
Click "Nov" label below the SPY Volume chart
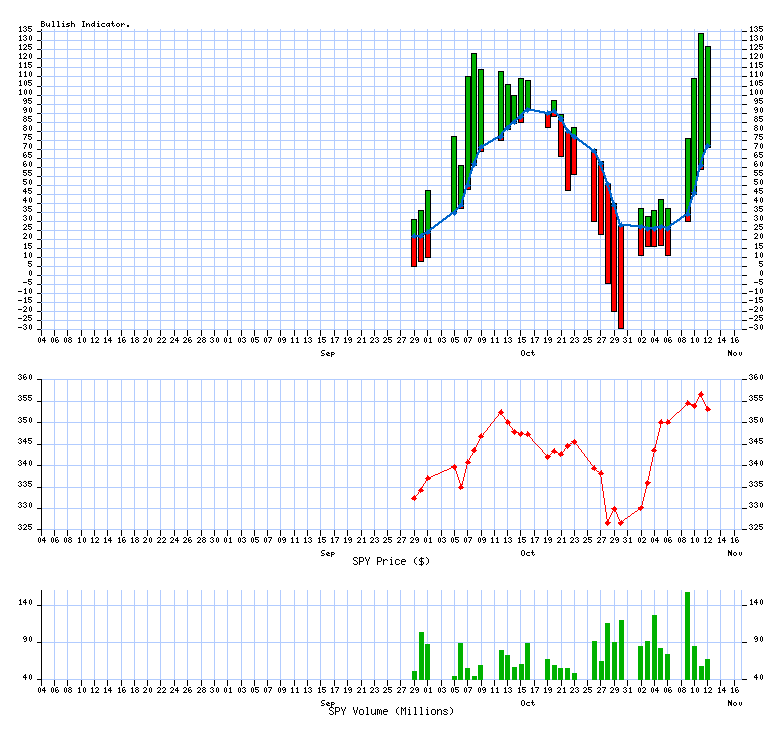coord(735,703)
